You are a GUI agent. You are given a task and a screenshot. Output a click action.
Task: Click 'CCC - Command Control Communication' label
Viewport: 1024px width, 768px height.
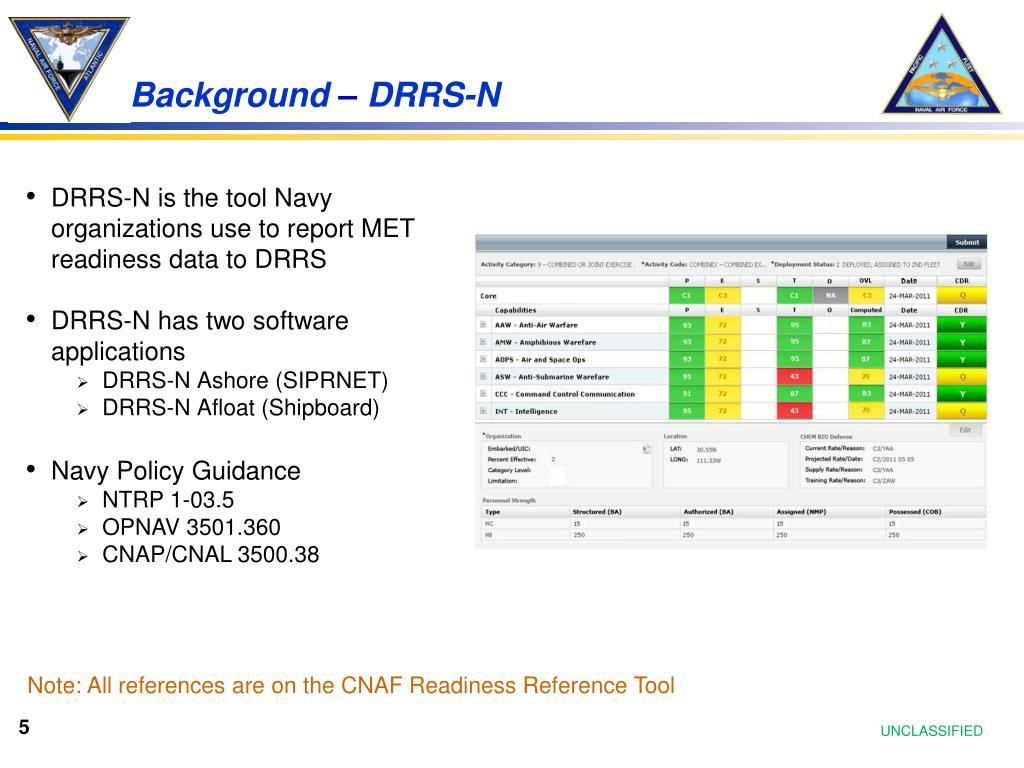[x=565, y=394]
